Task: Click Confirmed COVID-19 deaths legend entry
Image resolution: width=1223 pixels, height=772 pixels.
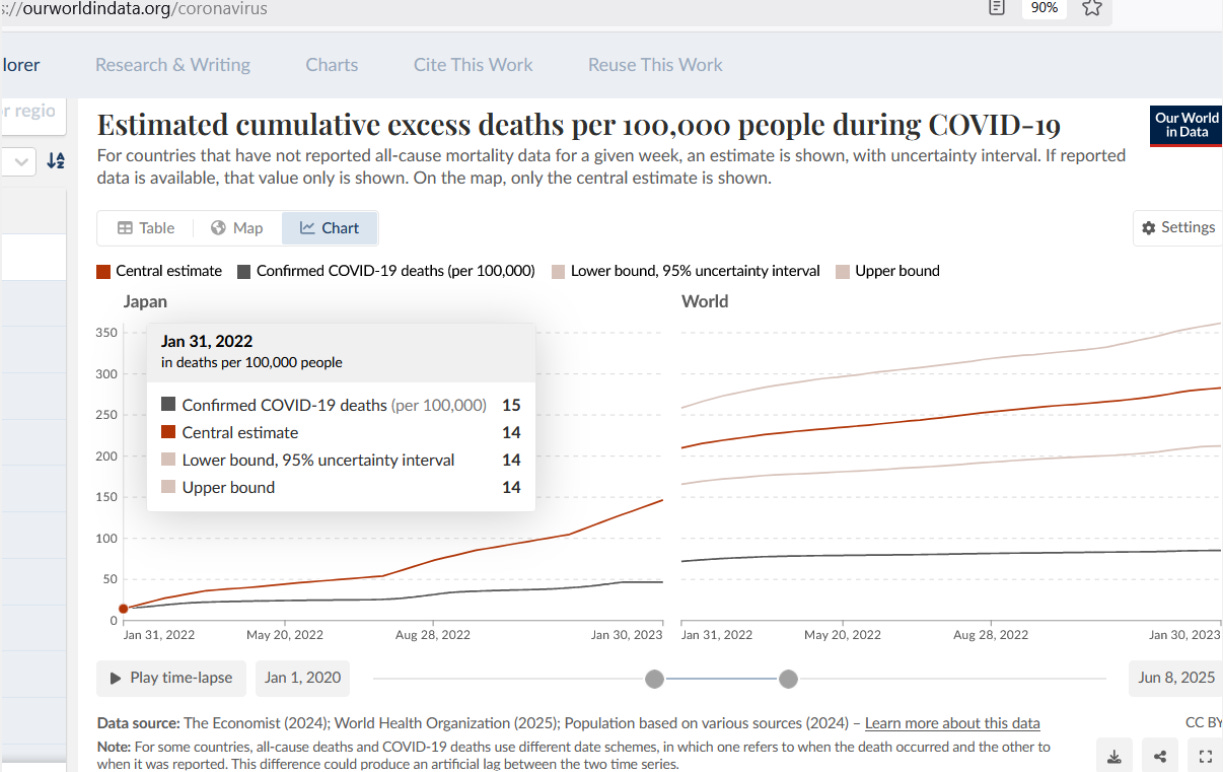Action: [386, 271]
